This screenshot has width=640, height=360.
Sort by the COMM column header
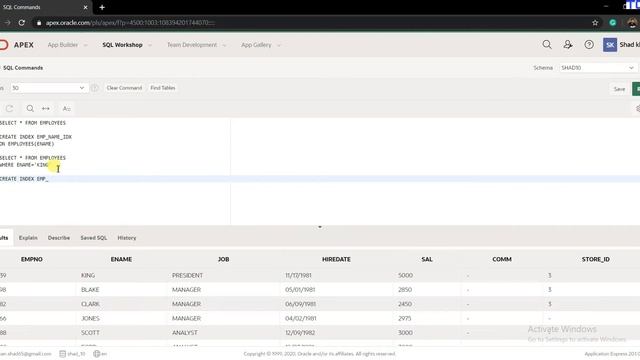point(502,259)
